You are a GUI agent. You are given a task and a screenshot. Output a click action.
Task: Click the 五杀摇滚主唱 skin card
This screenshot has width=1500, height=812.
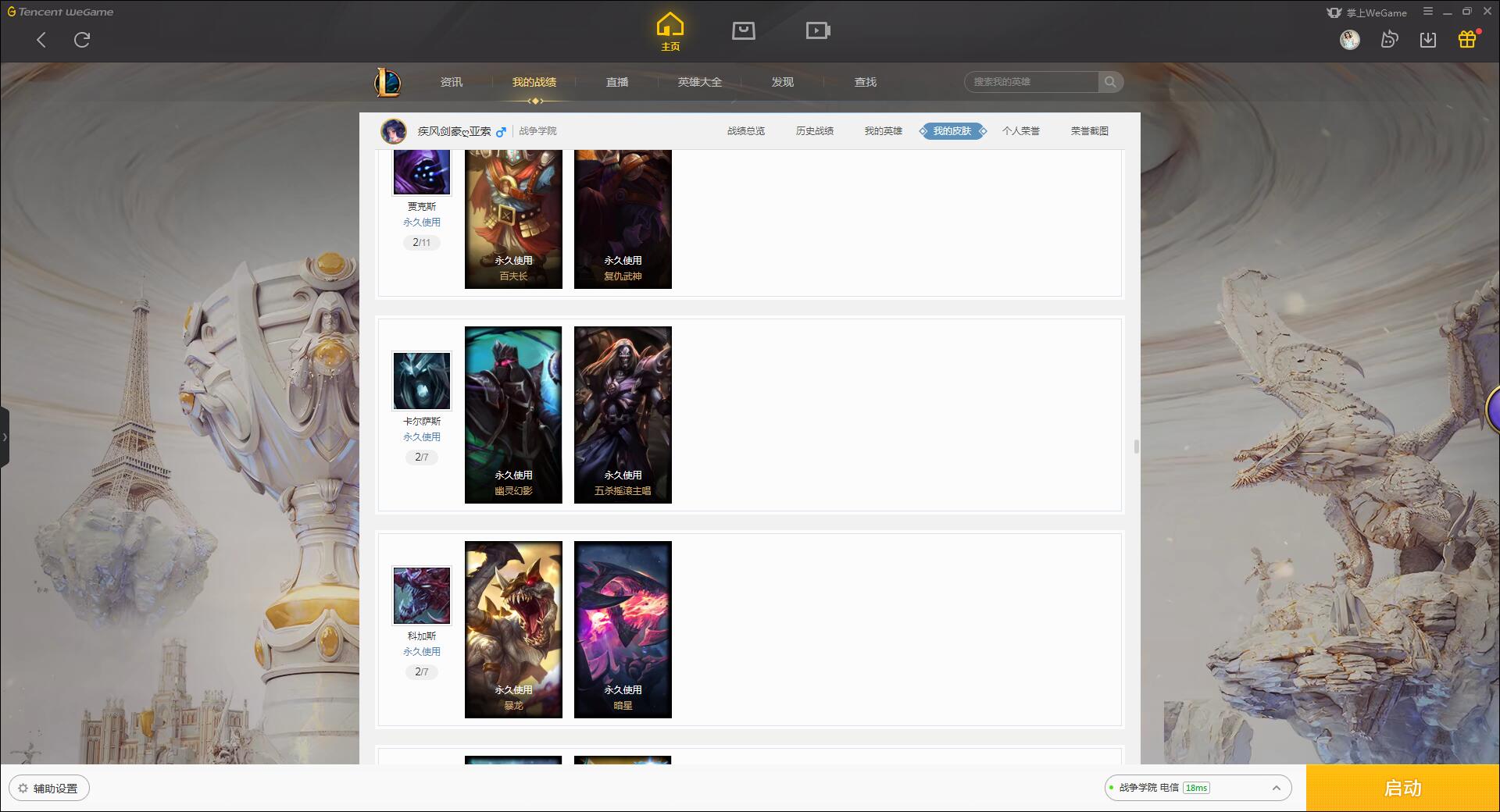click(x=623, y=415)
